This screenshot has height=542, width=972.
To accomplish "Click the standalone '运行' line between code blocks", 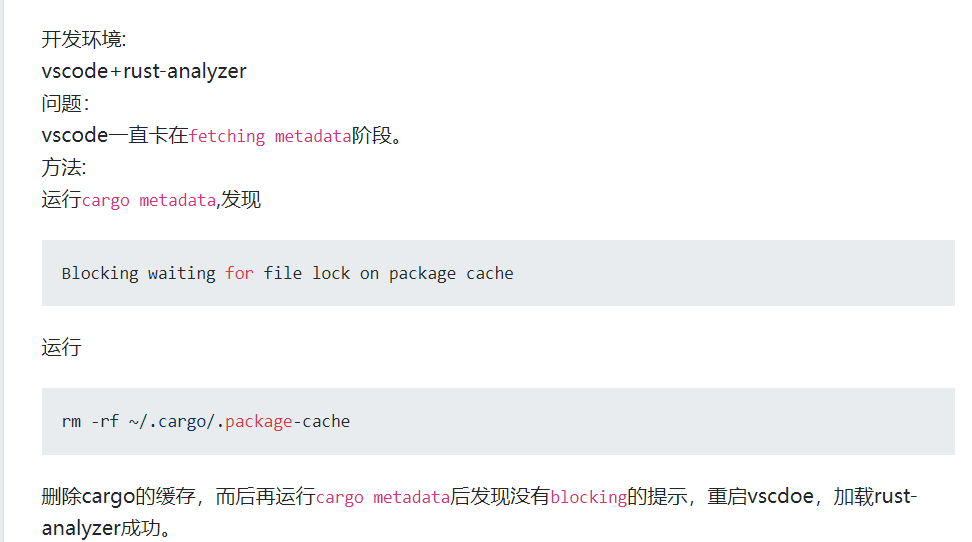I will click(x=61, y=347).
